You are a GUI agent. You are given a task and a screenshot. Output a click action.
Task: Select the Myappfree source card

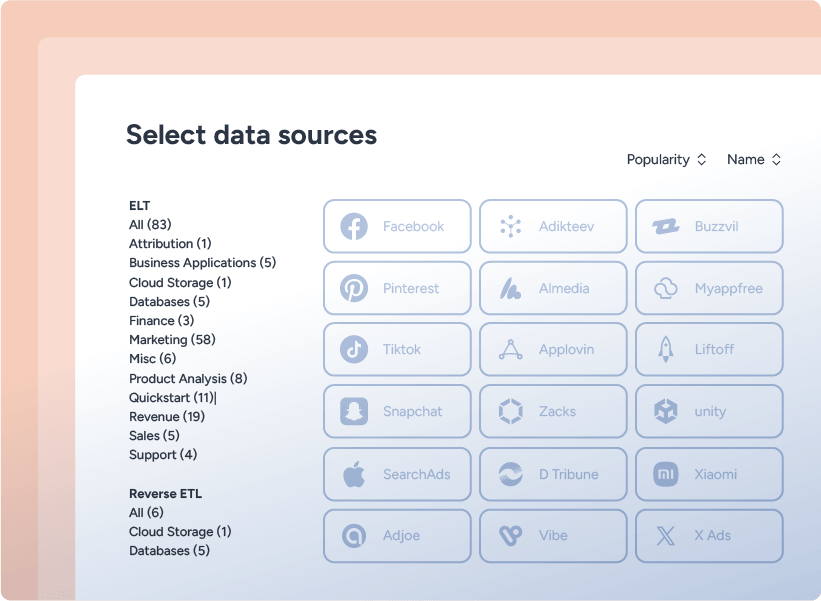pos(709,288)
